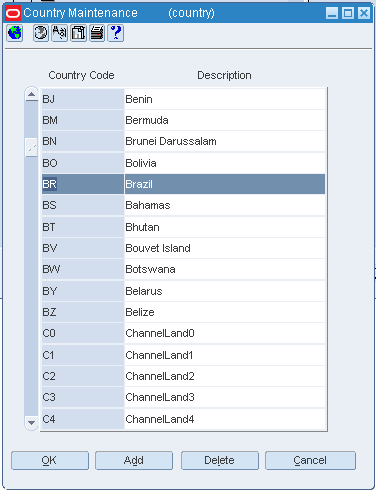376x491 pixels.
Task: Select the ChannelLand0 description field
Action: 225,333
